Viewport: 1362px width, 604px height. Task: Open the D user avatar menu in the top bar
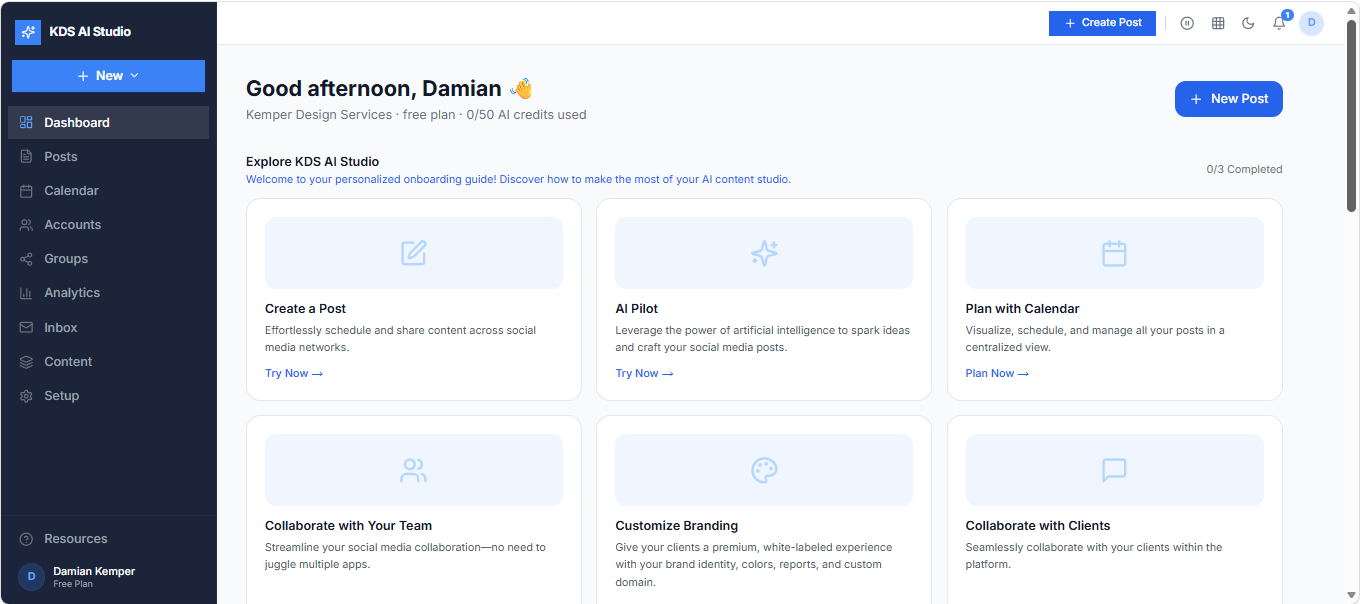click(1311, 23)
